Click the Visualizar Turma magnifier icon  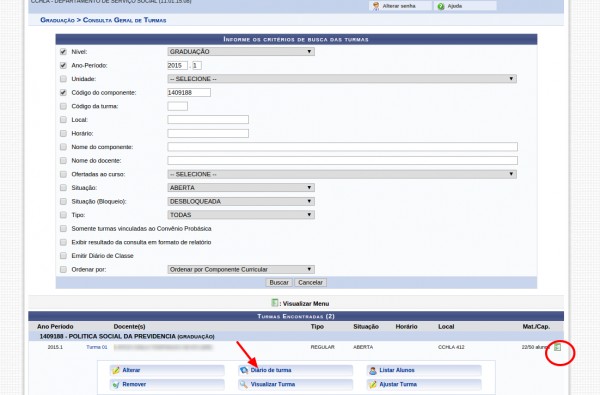point(244,384)
